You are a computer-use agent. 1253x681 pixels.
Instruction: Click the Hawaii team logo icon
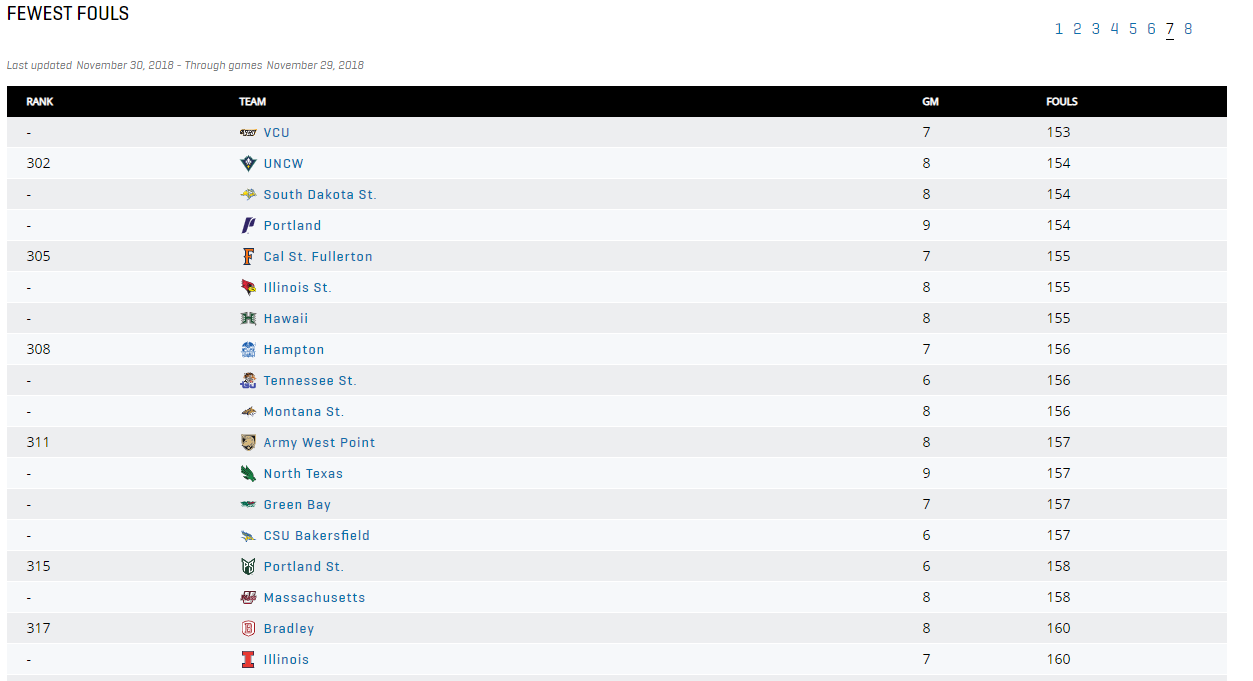point(248,318)
